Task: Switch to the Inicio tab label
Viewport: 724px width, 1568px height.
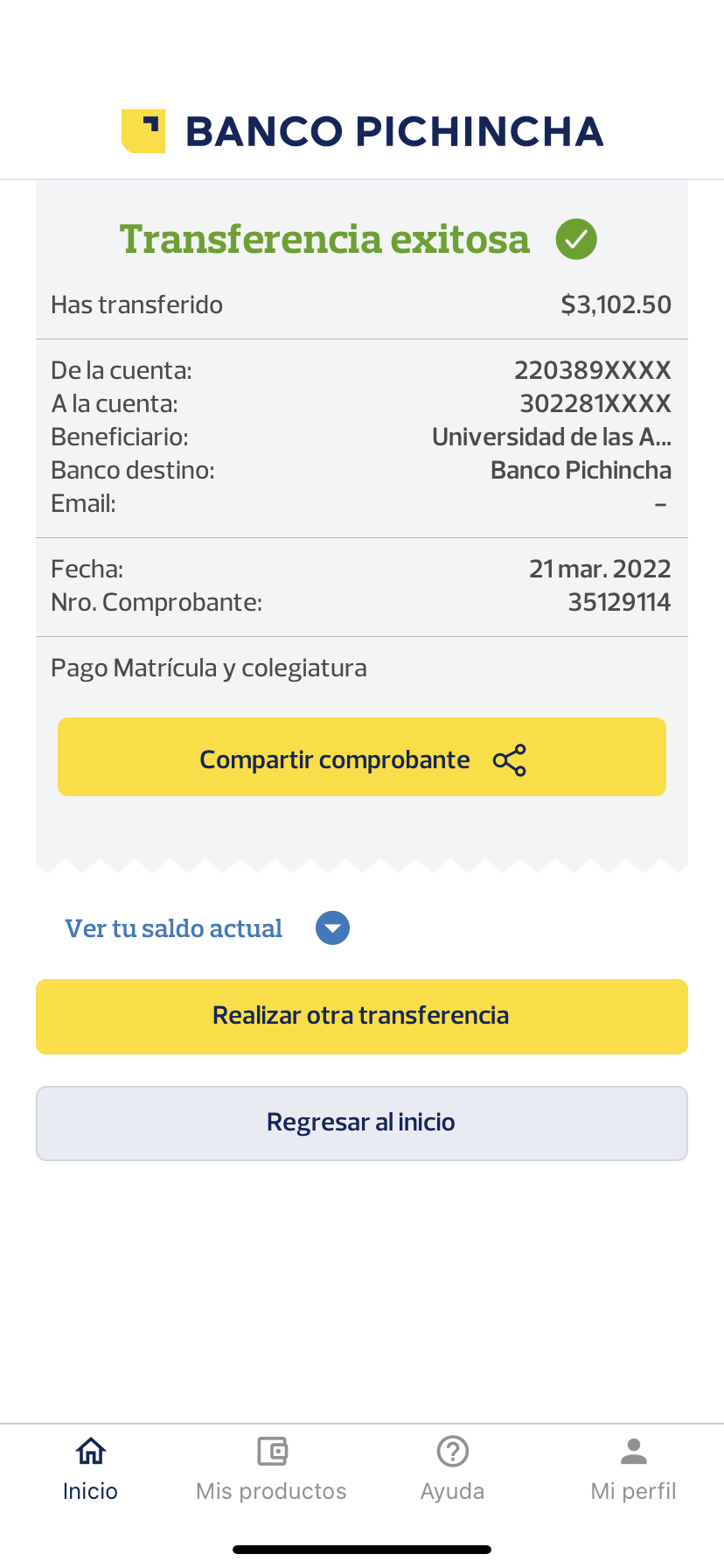Action: tap(90, 1491)
